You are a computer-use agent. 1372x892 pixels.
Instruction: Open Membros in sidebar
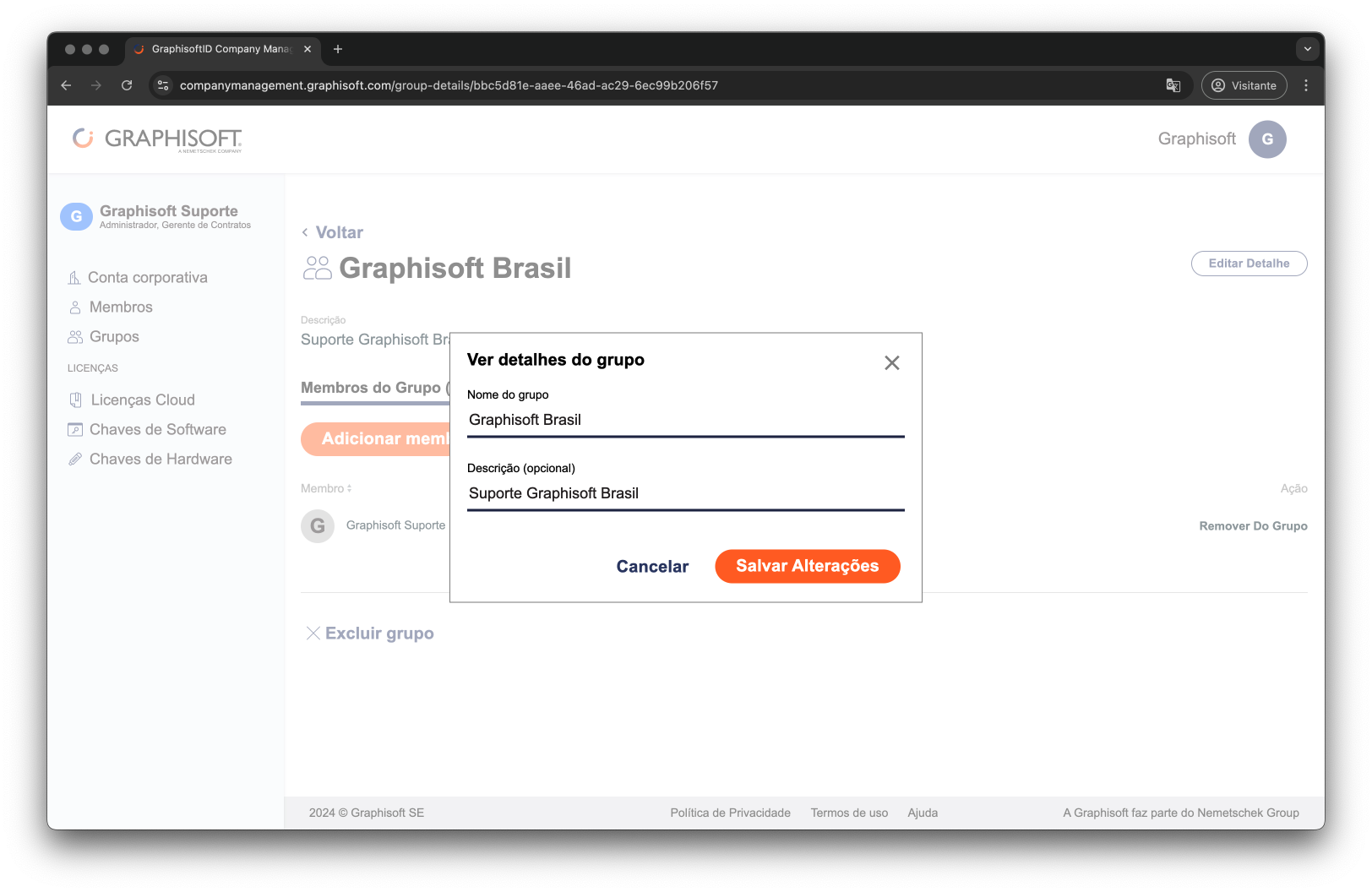tap(121, 307)
